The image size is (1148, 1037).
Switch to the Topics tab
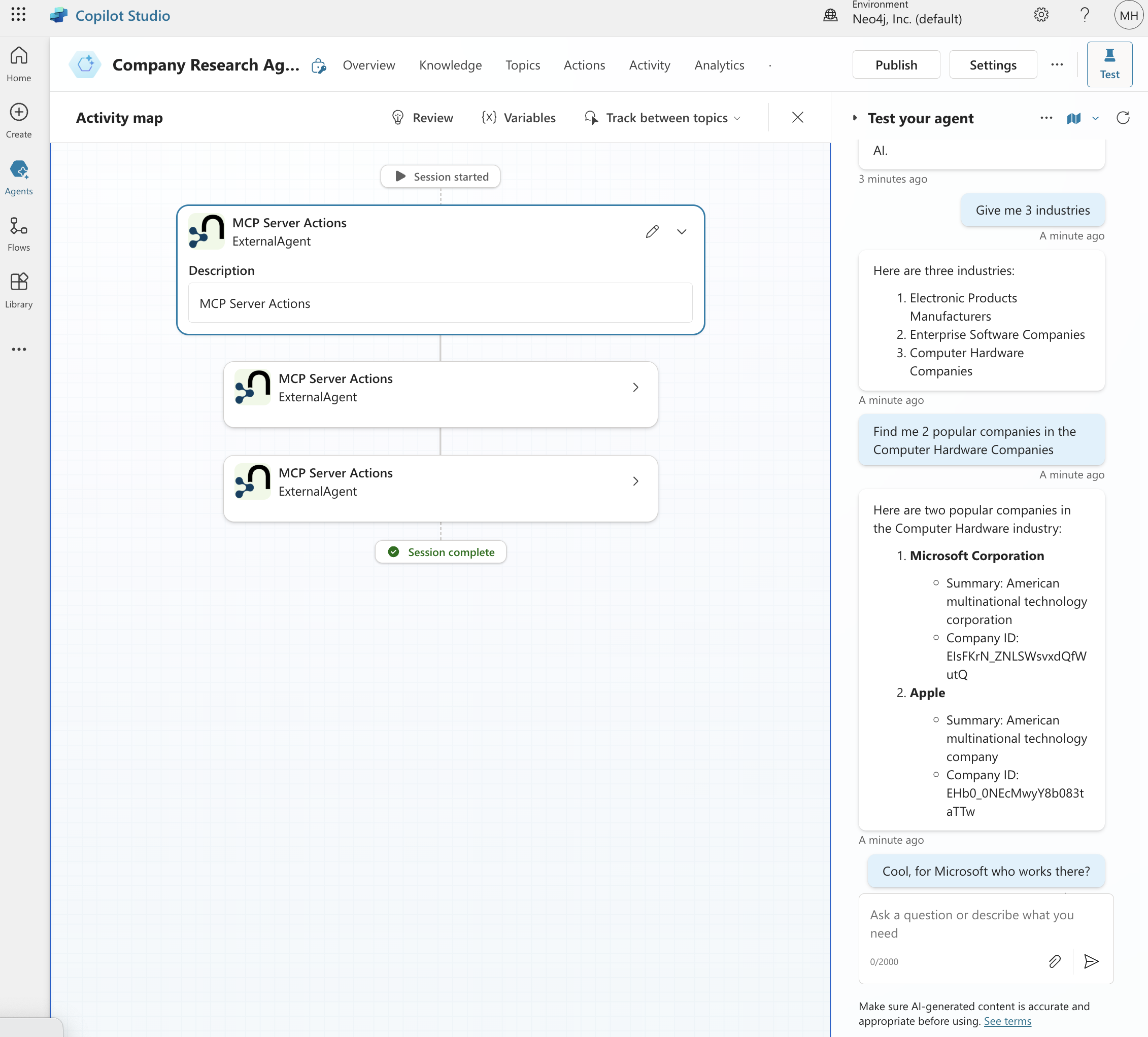pos(522,65)
